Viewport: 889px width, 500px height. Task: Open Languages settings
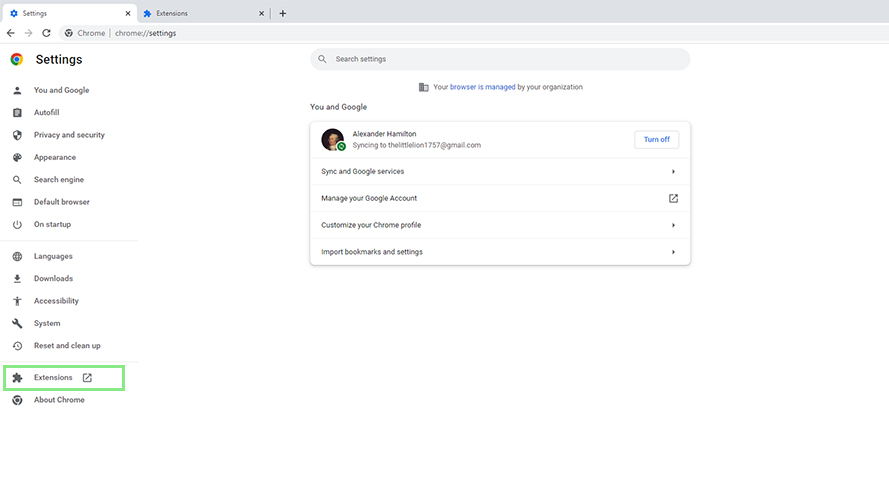[x=53, y=256]
